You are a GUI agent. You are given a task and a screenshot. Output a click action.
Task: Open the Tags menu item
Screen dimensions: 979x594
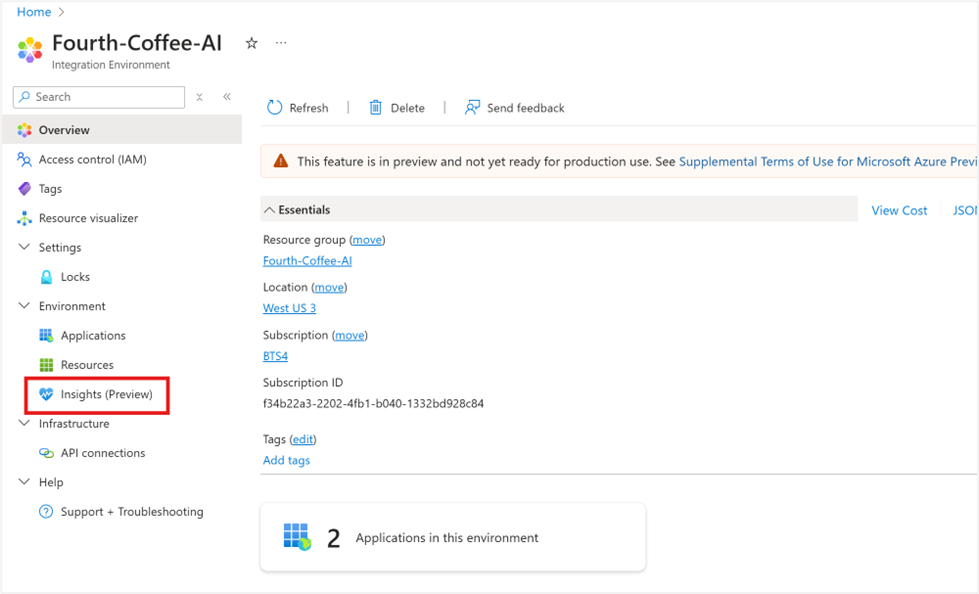[50, 189]
